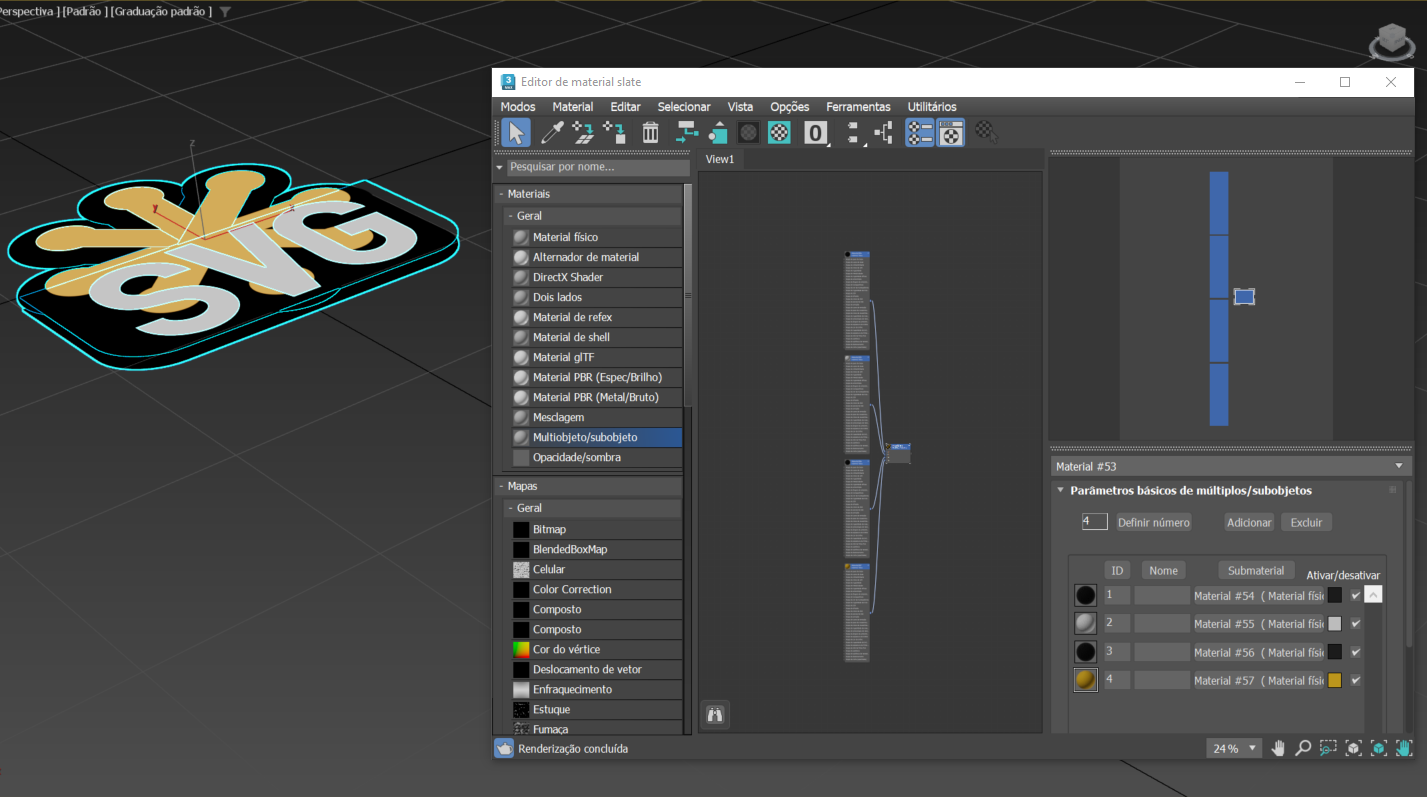Screen dimensions: 1427x797
Task: Hide unused nodeslots toolbar icon
Action: (x=717, y=132)
